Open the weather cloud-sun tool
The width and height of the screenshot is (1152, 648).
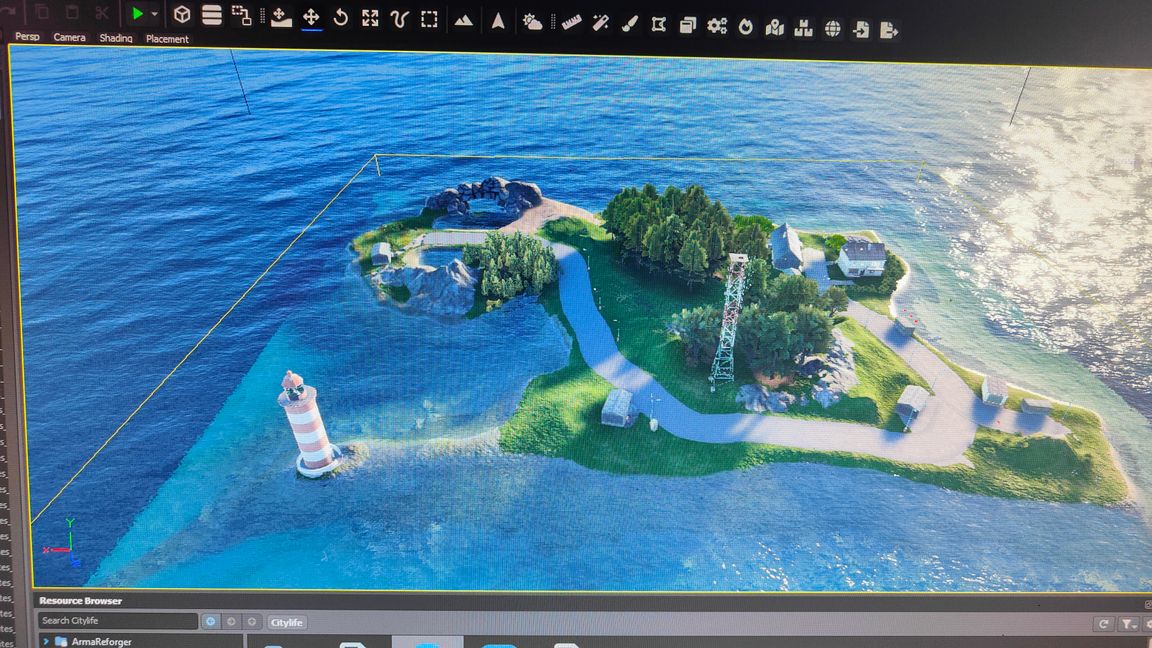pos(533,21)
